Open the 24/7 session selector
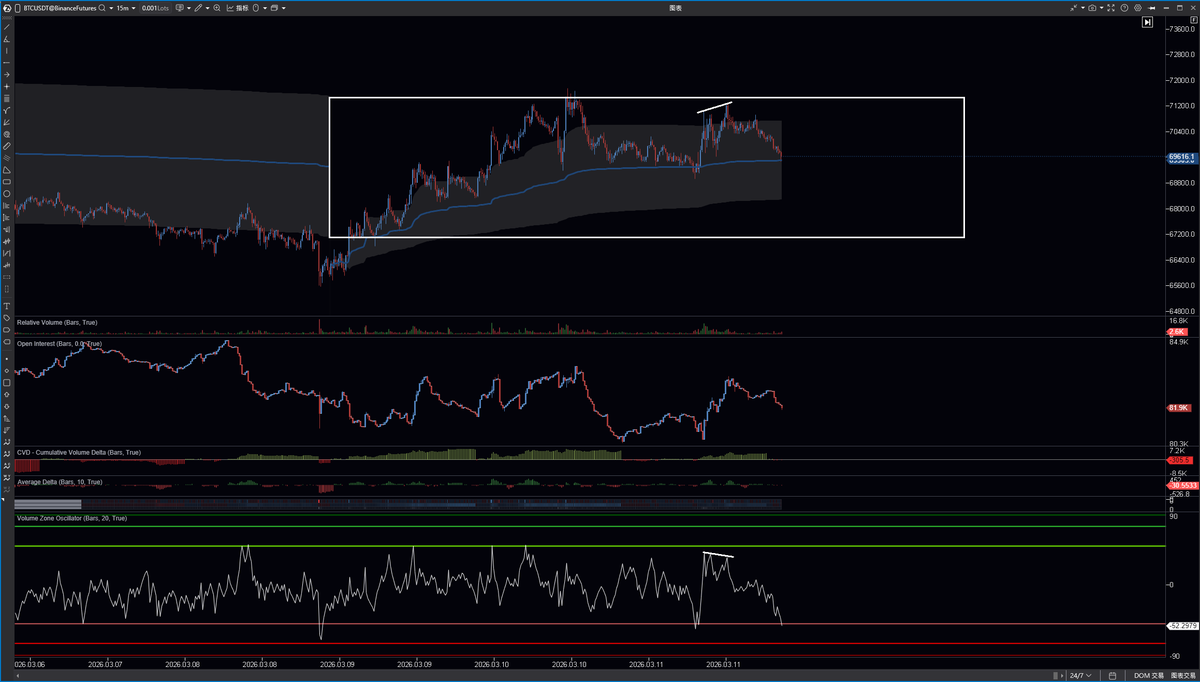Viewport: 1200px width, 682px height. [x=1080, y=676]
